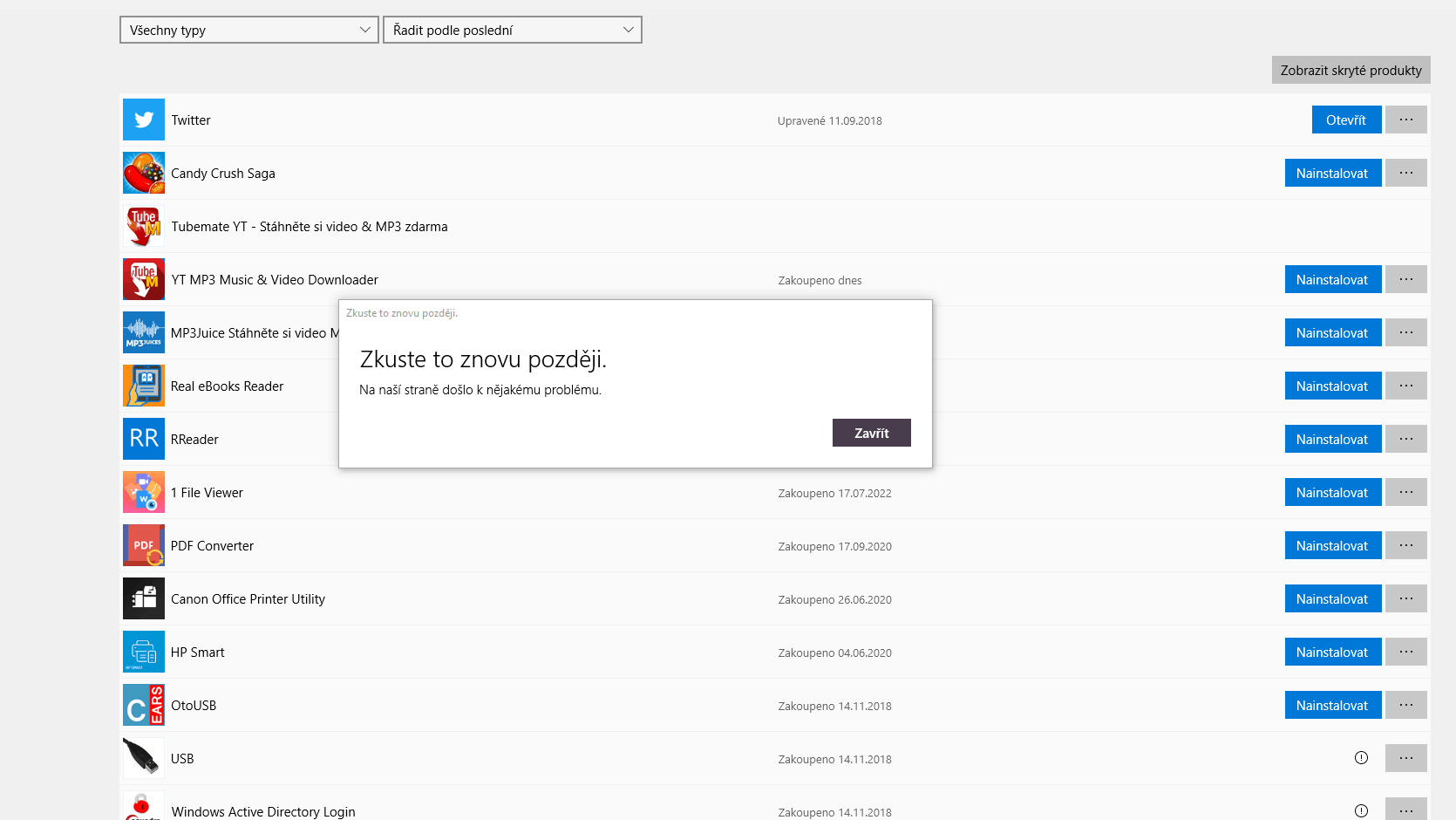
Task: Open more options for Twitter
Action: (1406, 120)
